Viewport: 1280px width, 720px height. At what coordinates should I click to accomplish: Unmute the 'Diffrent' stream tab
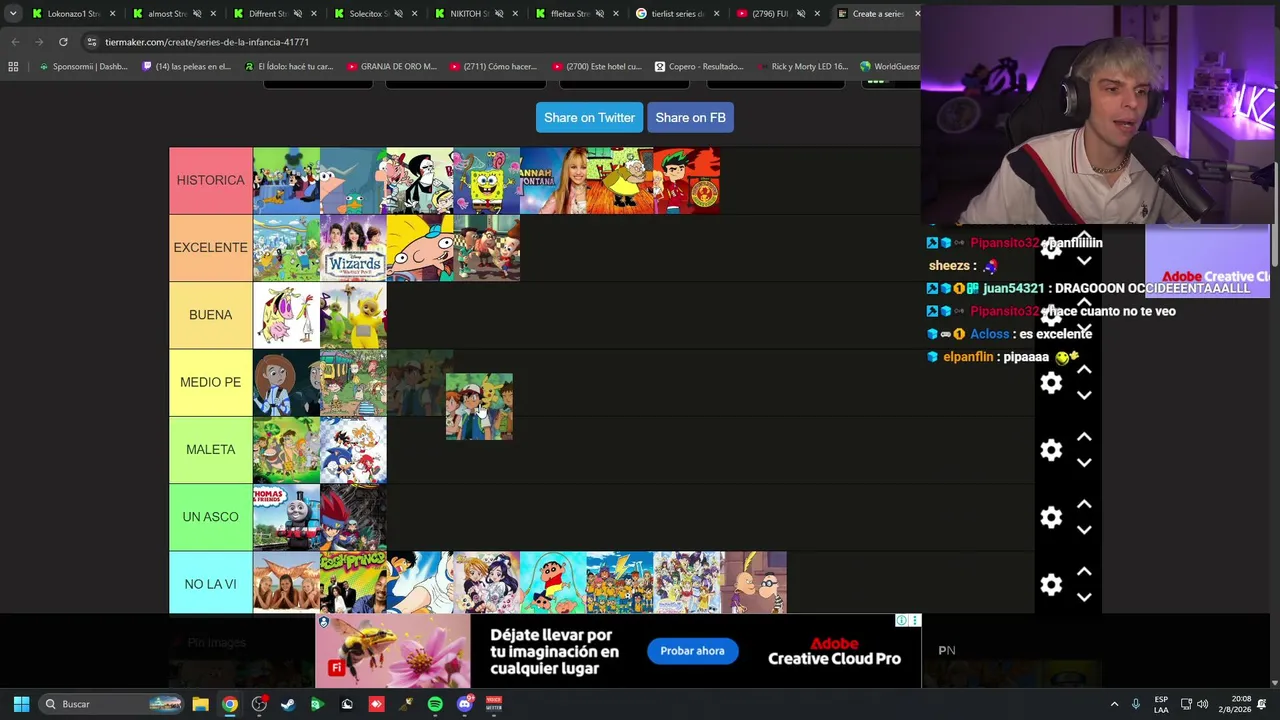coord(297,14)
